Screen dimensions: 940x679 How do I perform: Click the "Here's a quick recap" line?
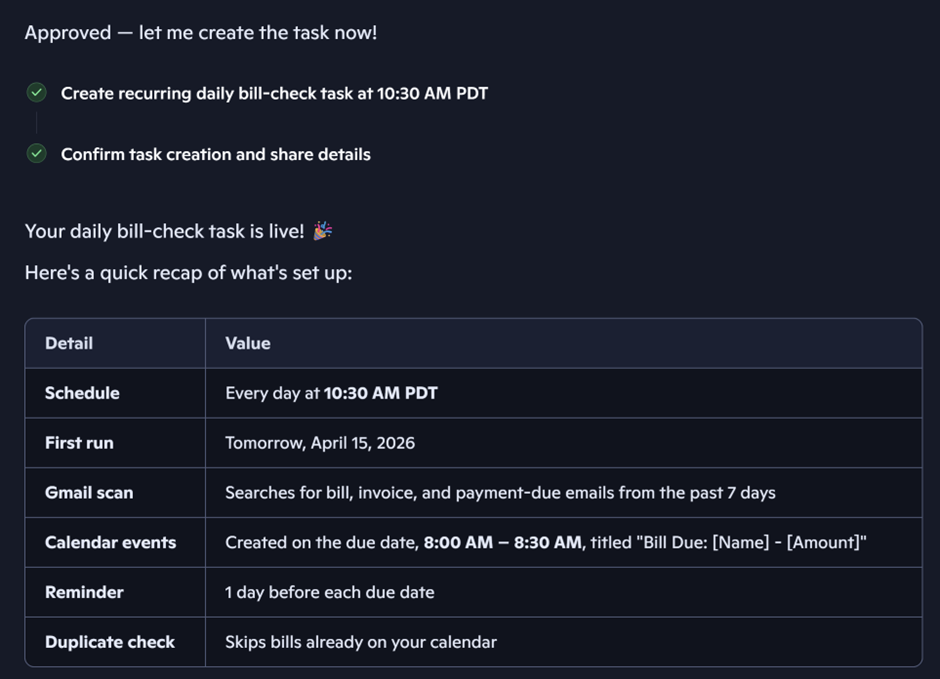(188, 272)
